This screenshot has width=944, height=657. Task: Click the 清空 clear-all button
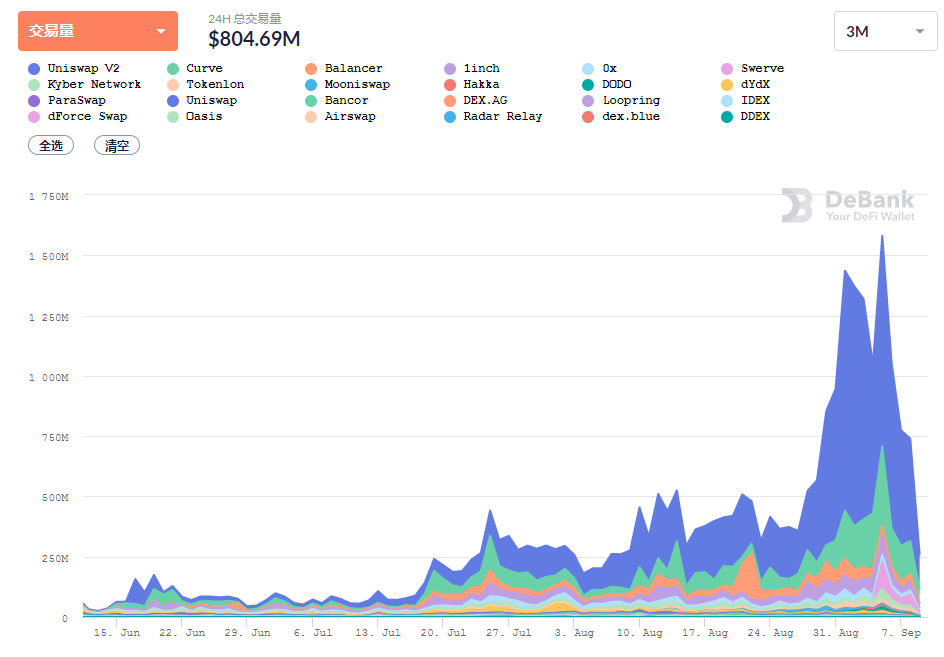coord(117,145)
